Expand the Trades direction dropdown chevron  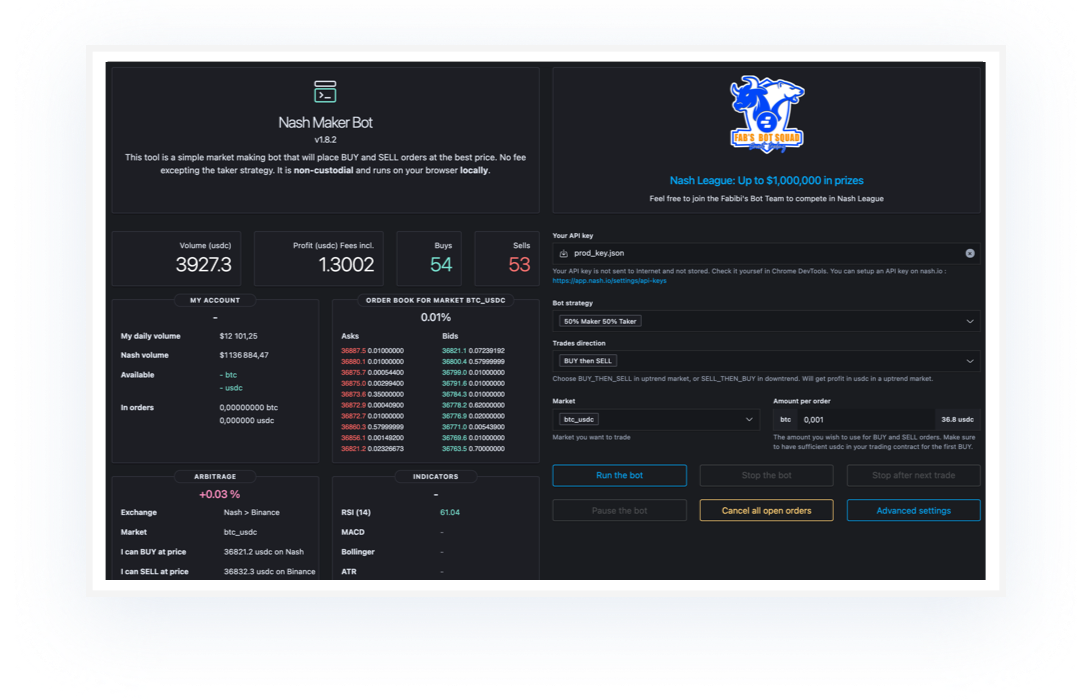(x=970, y=361)
